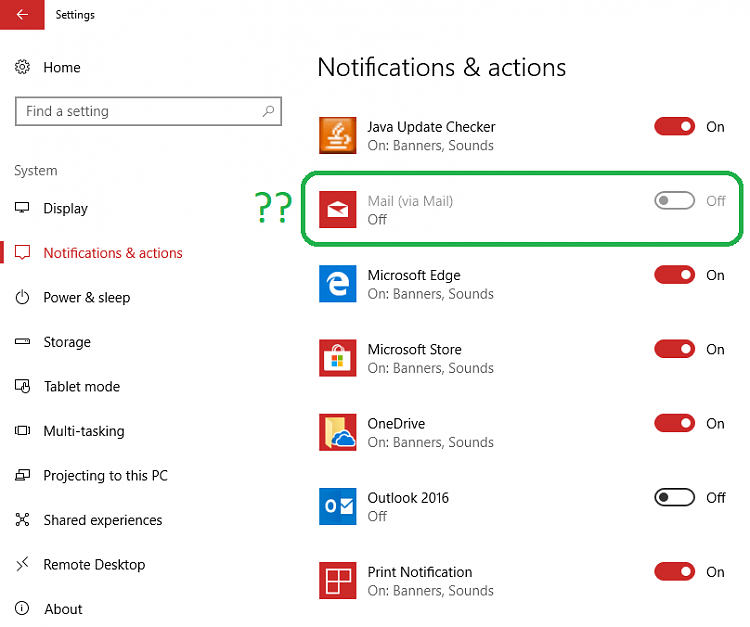750x627 pixels.
Task: Click the Storage drive icon
Action: pos(22,341)
